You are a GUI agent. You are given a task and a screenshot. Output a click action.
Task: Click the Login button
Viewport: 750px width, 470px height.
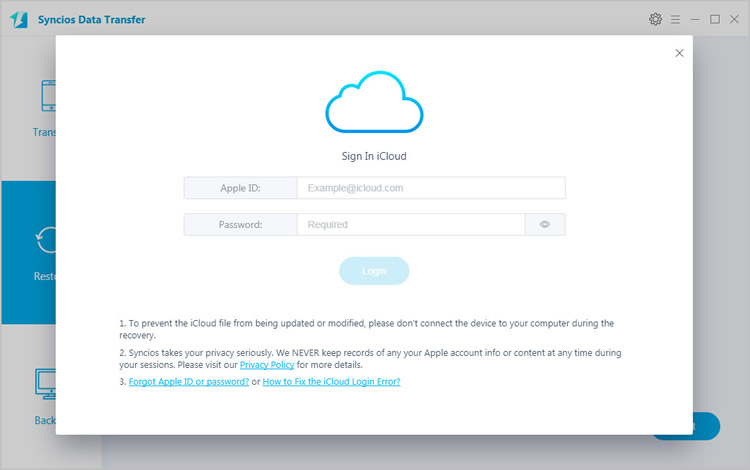[374, 271]
